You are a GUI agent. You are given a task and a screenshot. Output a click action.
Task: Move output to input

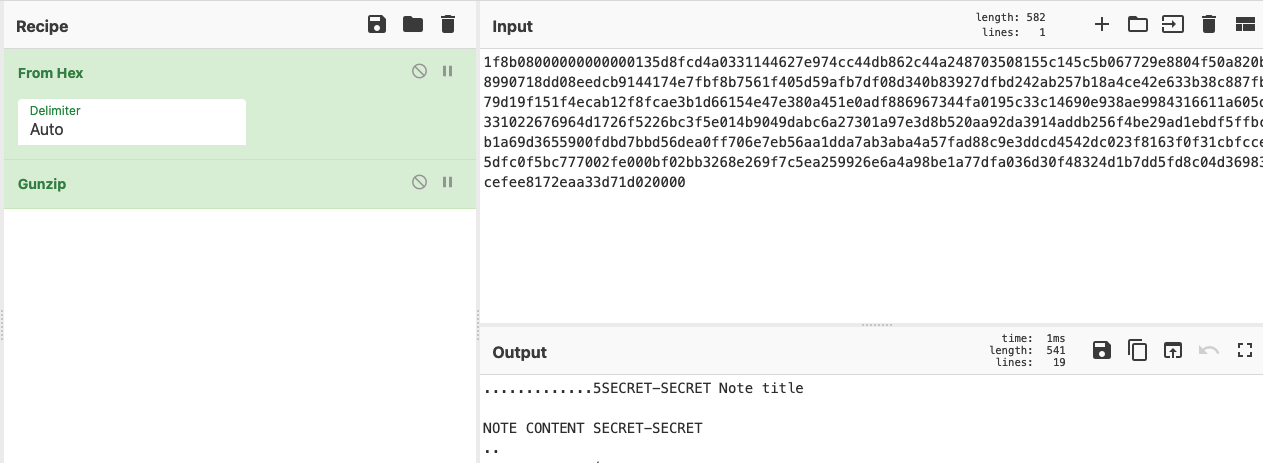(x=1172, y=350)
